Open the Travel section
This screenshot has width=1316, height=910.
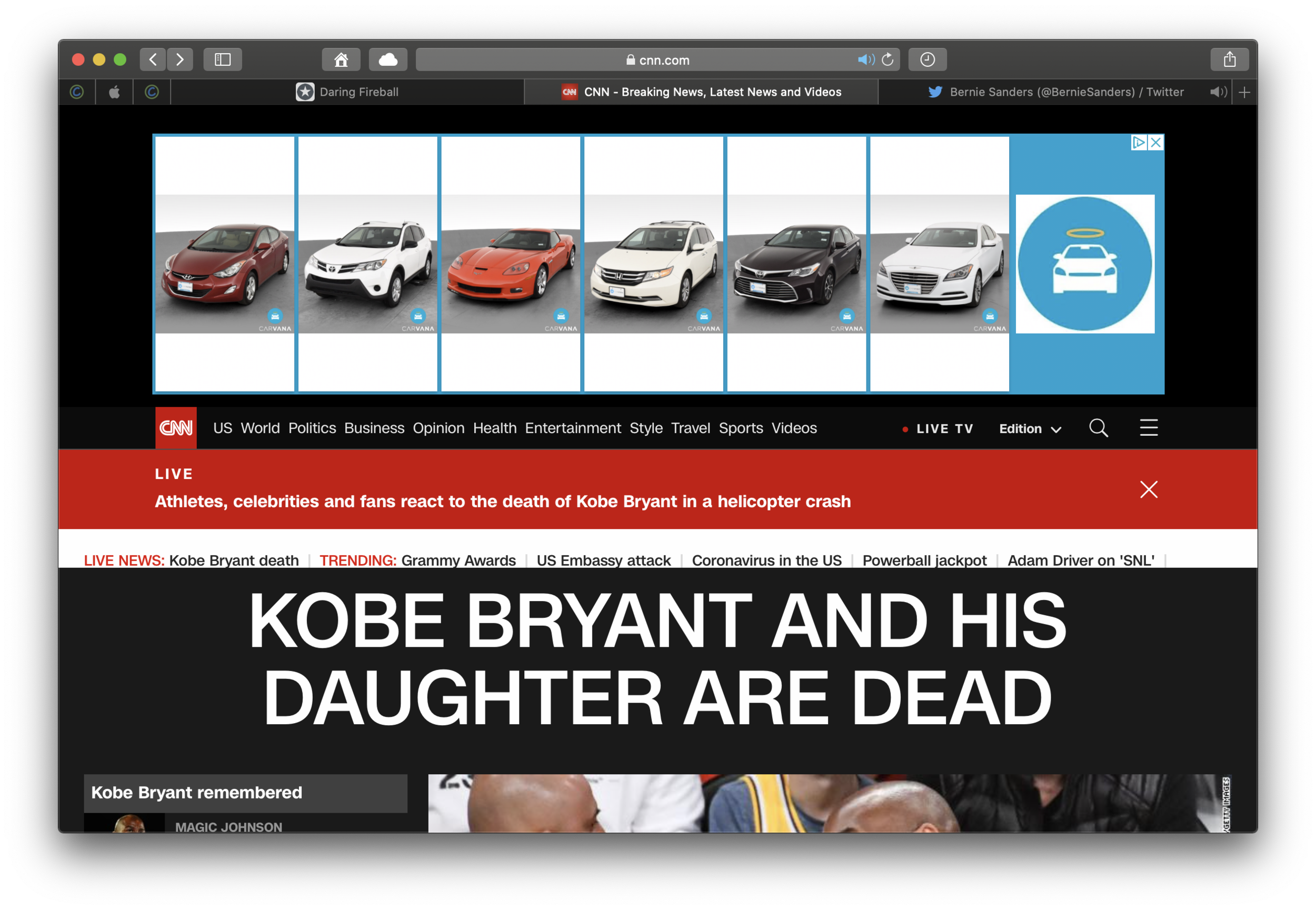(691, 427)
